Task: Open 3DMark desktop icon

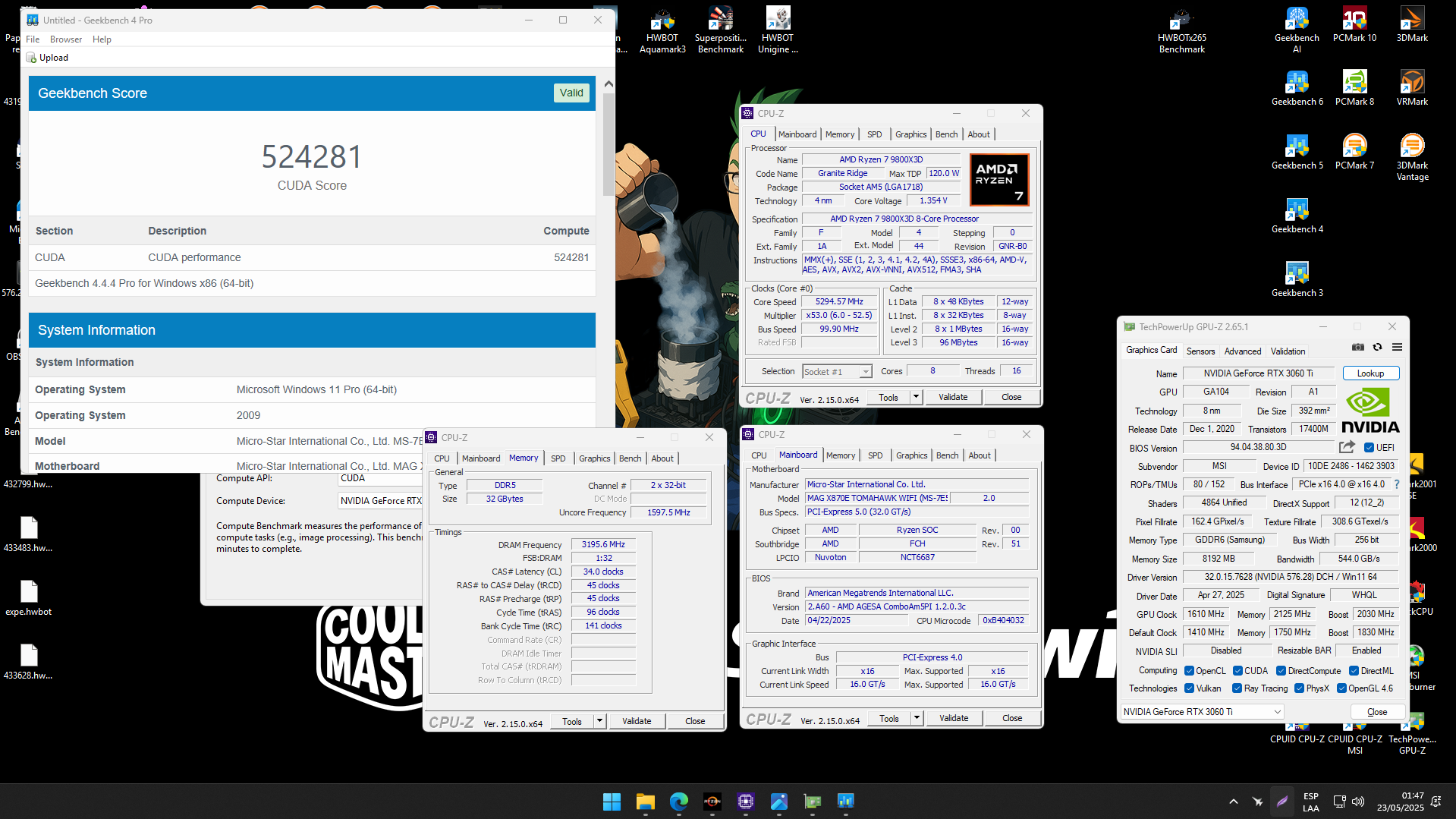Action: pyautogui.click(x=1412, y=25)
